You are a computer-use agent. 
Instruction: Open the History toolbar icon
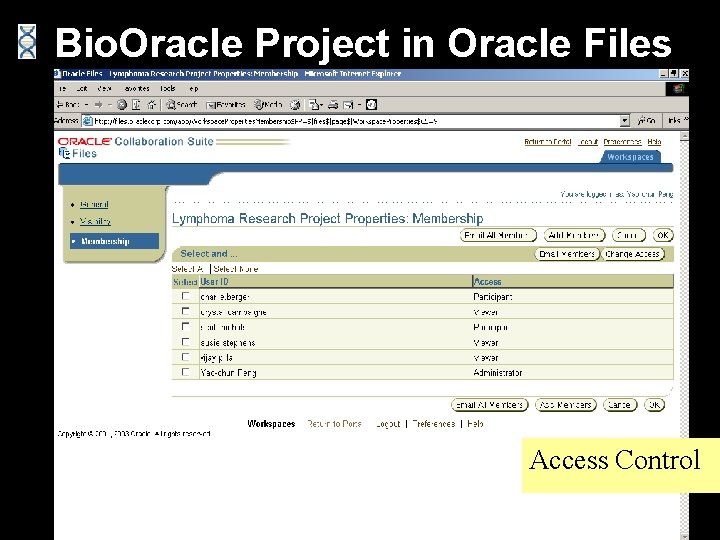[295, 105]
